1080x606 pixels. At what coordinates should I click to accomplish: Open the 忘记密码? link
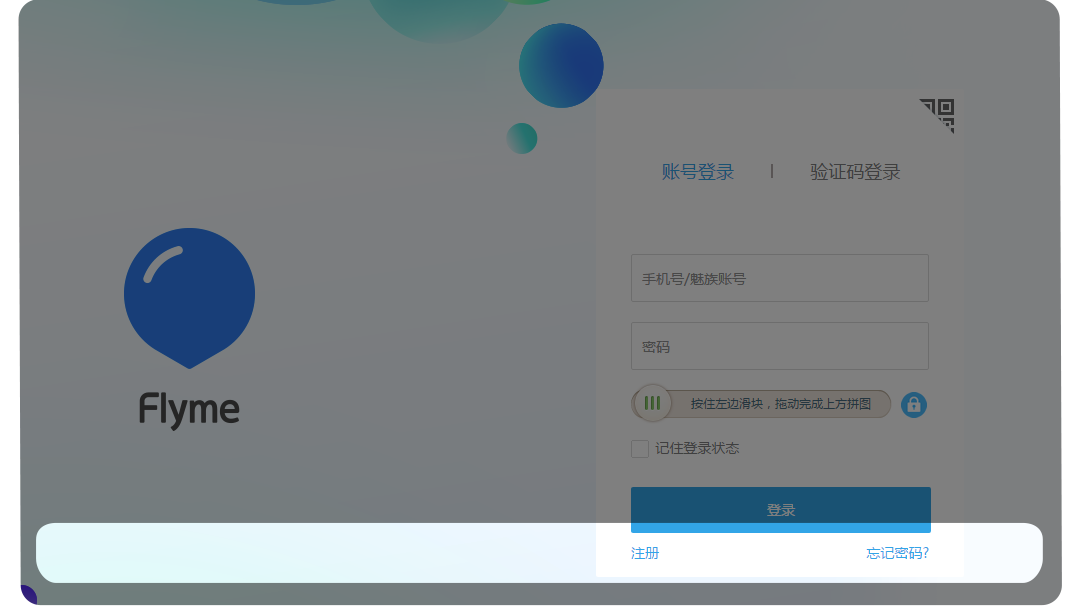click(x=897, y=553)
